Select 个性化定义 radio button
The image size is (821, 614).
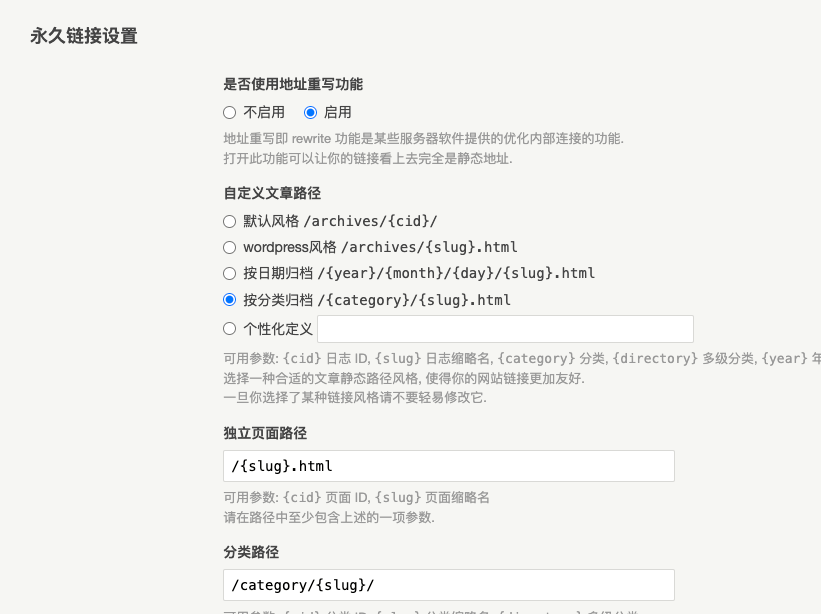[x=229, y=329]
